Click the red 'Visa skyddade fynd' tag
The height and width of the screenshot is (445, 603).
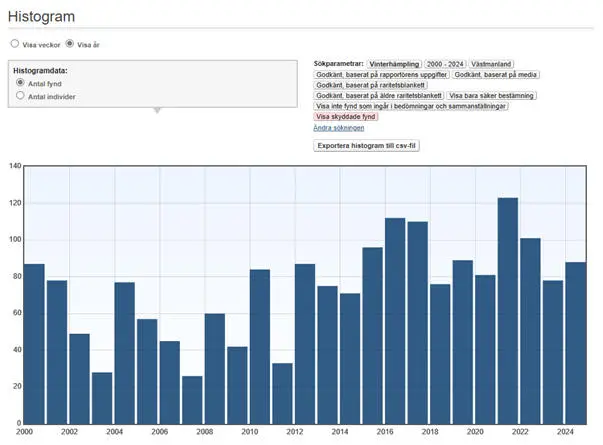pos(346,117)
